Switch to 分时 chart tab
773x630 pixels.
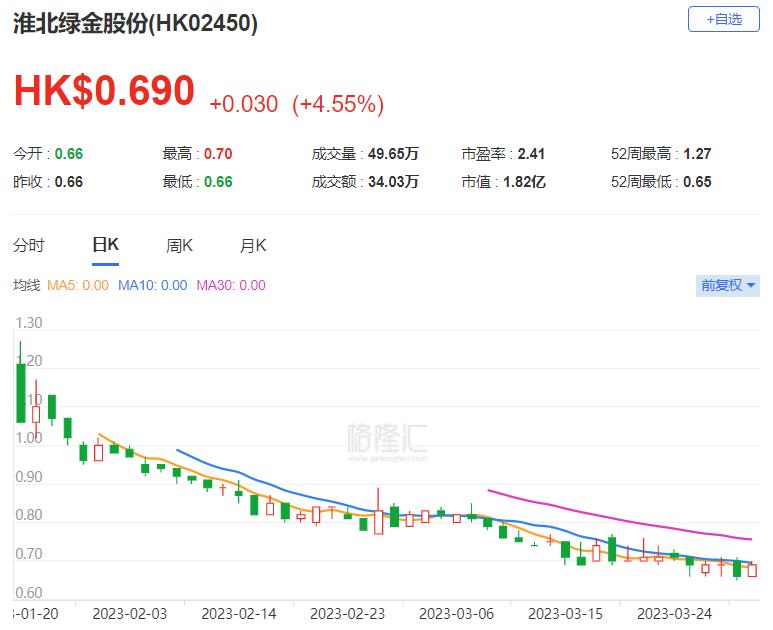tap(29, 245)
